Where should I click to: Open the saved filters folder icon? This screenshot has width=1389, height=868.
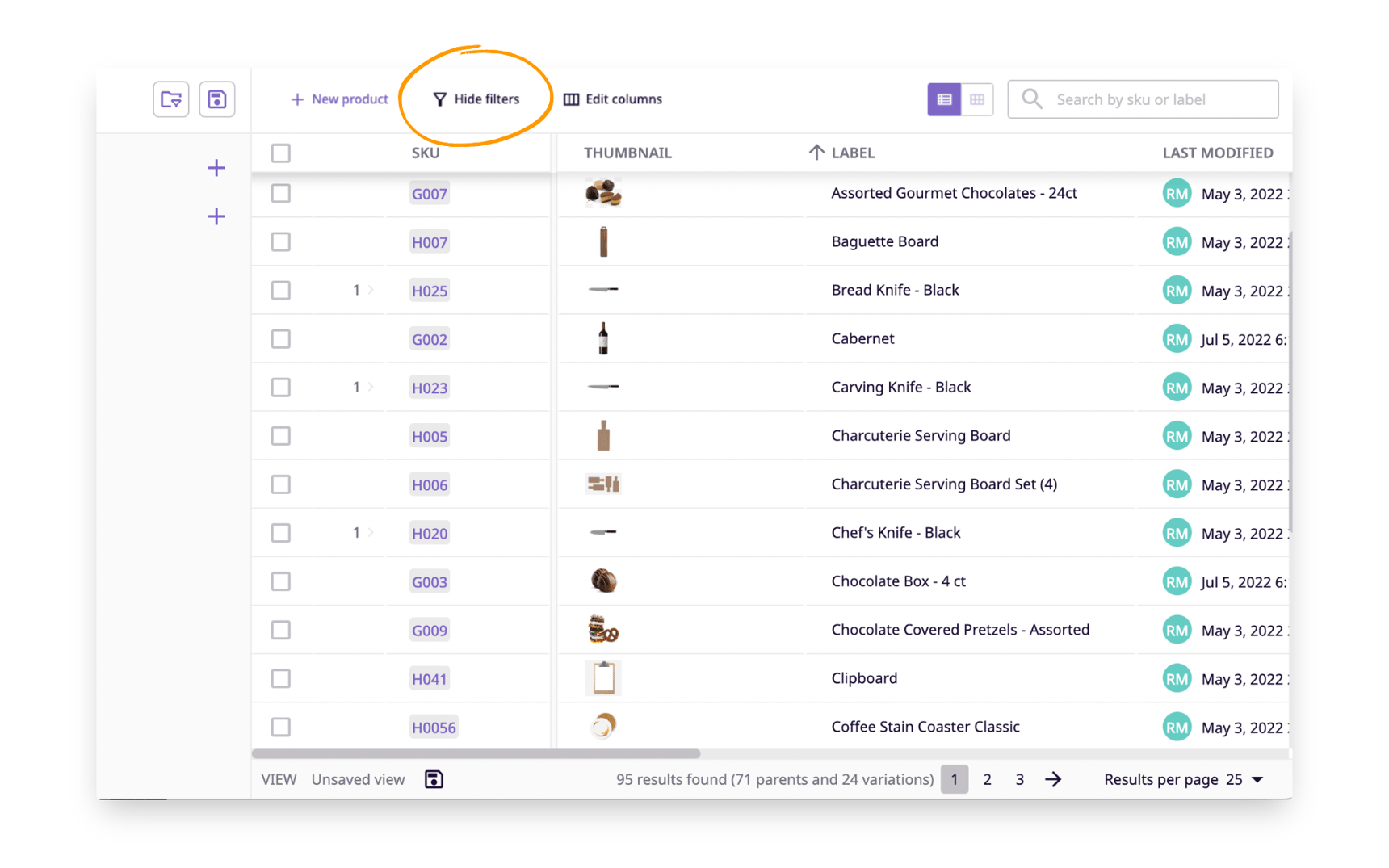tap(170, 99)
